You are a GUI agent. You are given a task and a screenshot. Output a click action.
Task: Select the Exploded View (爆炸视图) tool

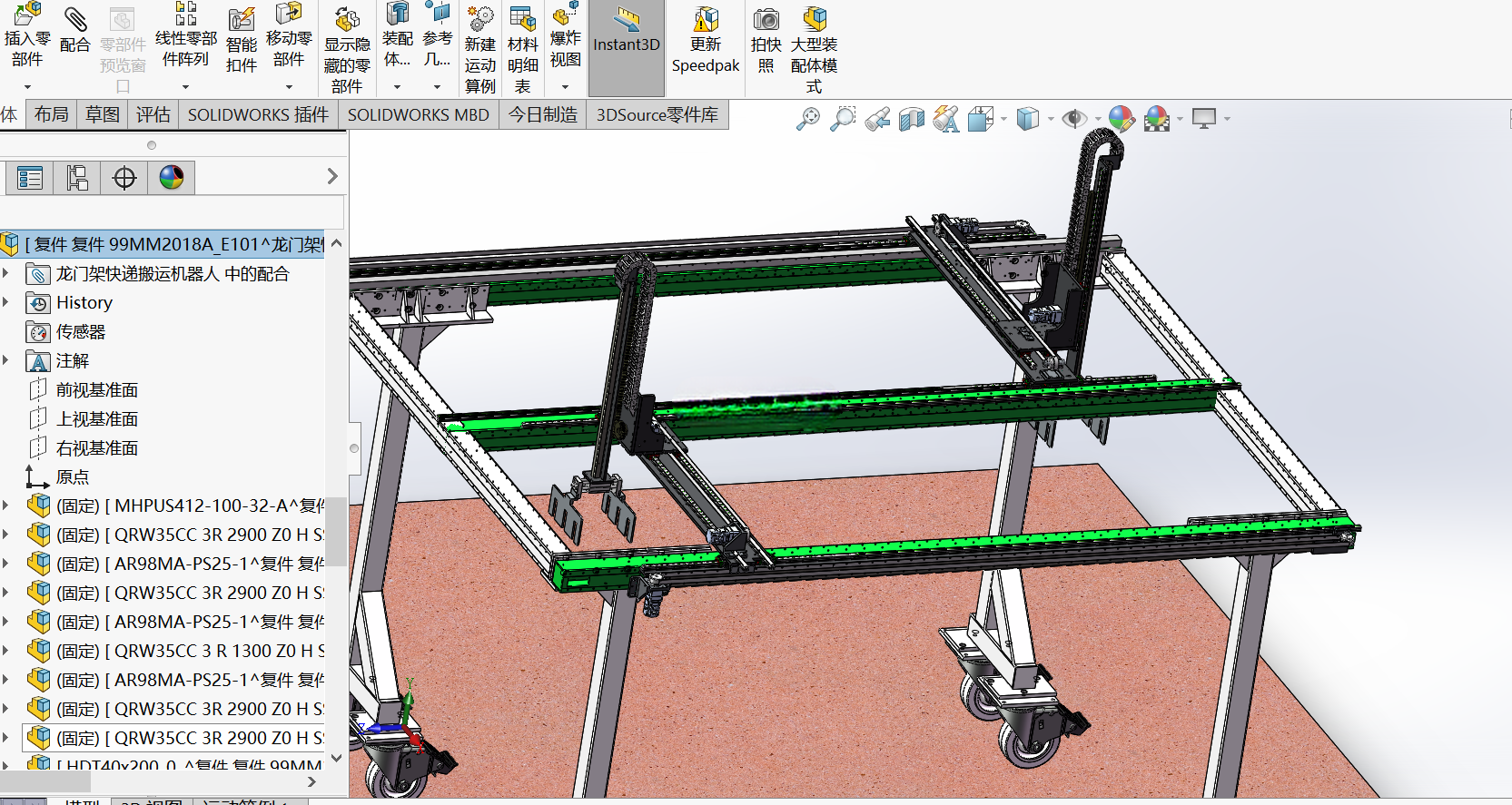565,35
